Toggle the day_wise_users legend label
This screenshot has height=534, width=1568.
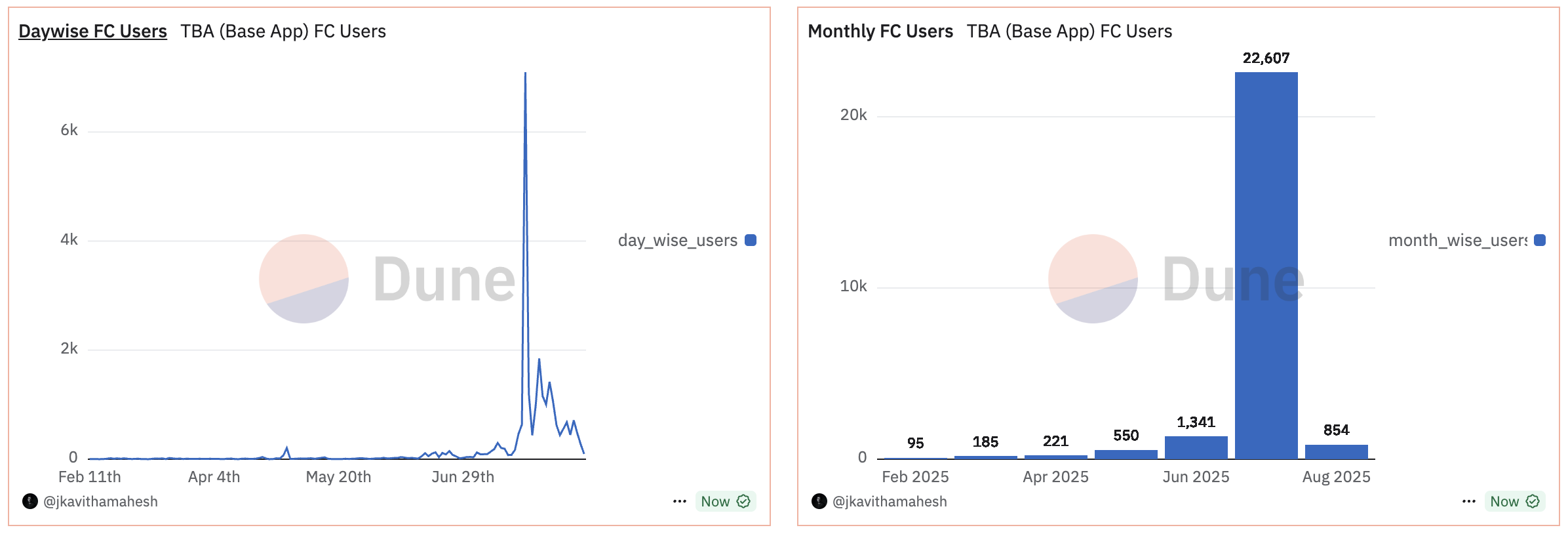pos(677,240)
